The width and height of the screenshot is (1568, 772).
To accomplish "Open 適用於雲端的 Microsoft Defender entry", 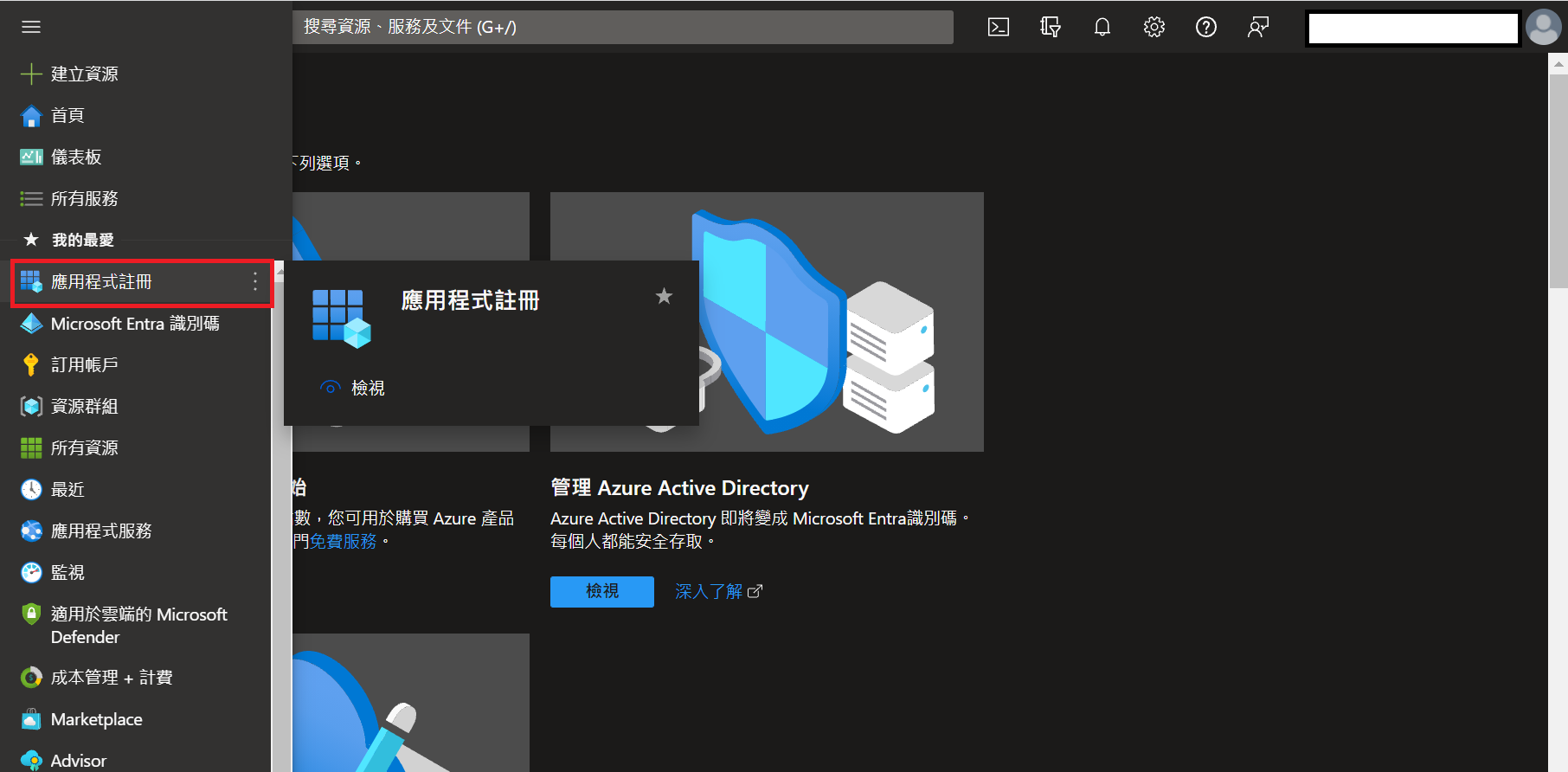I will (x=138, y=625).
